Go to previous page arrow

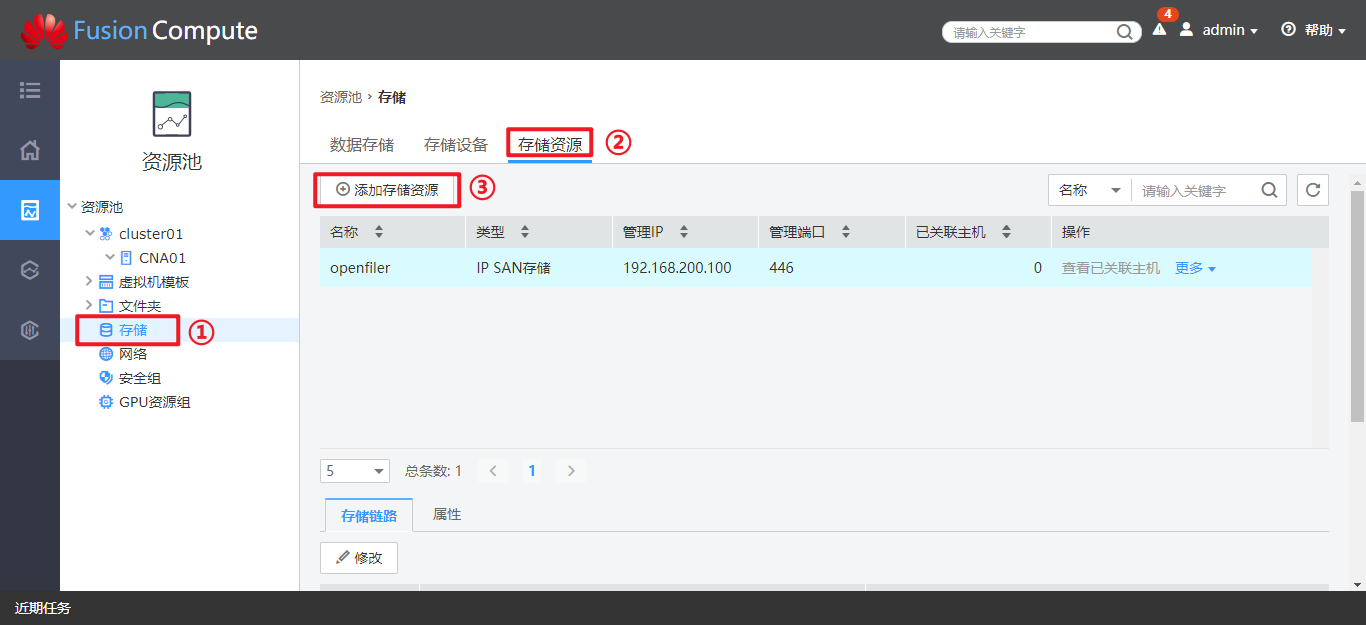click(494, 471)
